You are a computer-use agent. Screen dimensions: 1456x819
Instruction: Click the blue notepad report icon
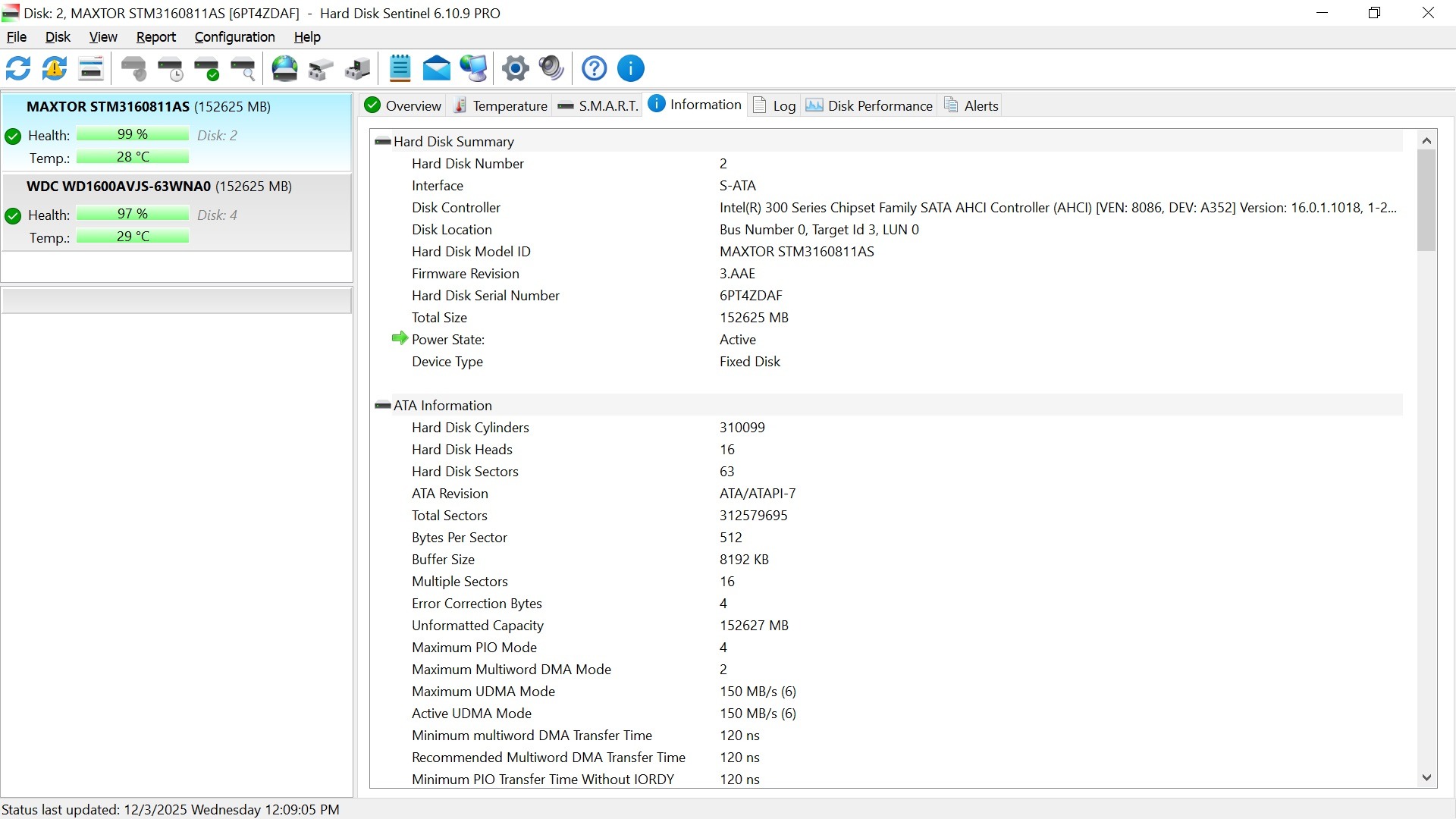click(400, 69)
